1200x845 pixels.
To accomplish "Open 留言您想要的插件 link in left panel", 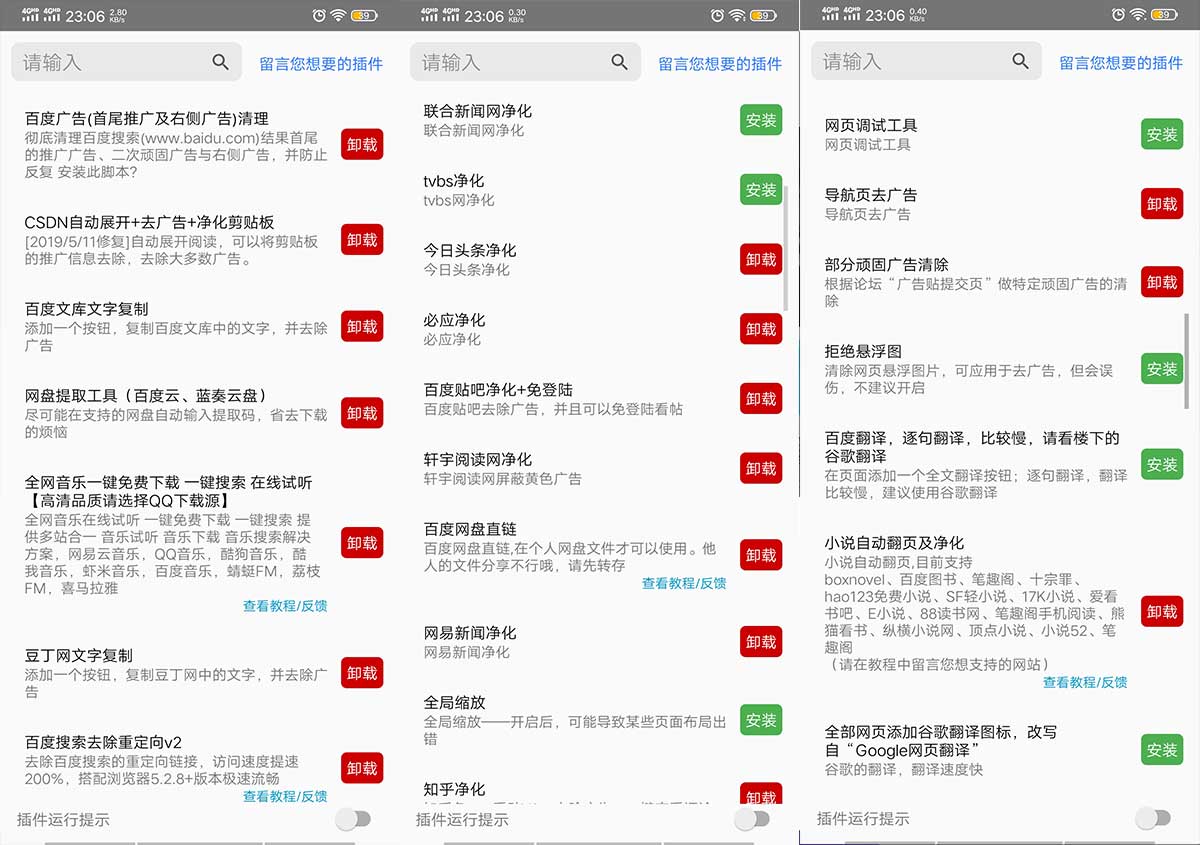I will [x=321, y=63].
